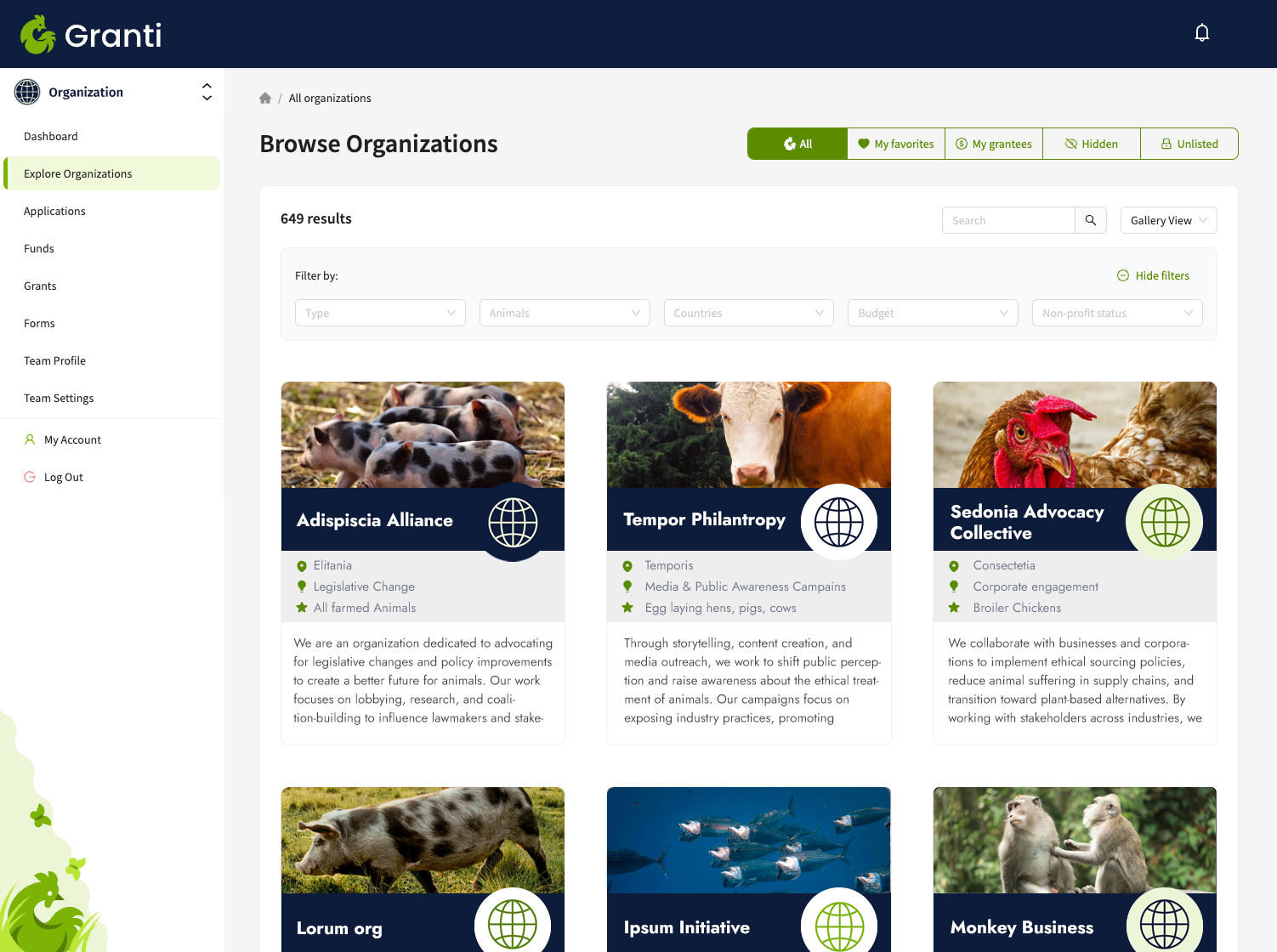The height and width of the screenshot is (952, 1277).
Task: Select the heart icon on My favorites tab
Action: click(x=862, y=144)
